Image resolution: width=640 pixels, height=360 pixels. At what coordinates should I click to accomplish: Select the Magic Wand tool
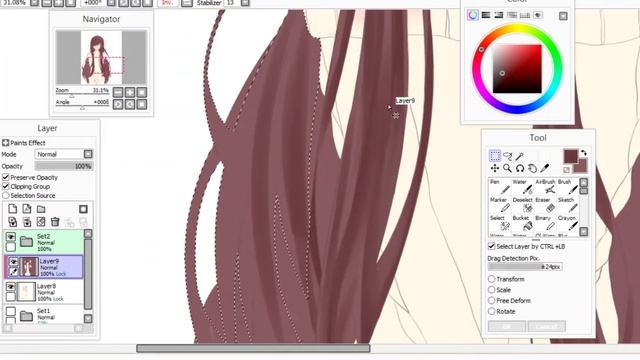tap(520, 156)
